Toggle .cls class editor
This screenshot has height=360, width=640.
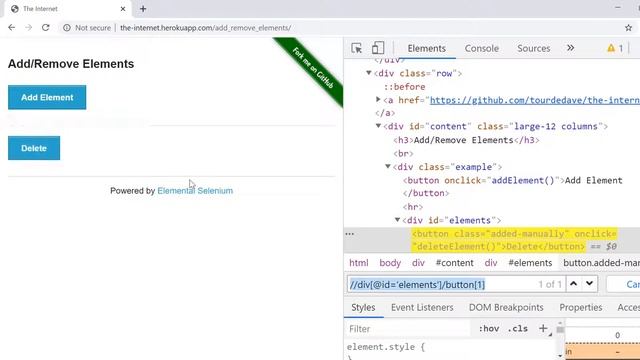tap(518, 329)
